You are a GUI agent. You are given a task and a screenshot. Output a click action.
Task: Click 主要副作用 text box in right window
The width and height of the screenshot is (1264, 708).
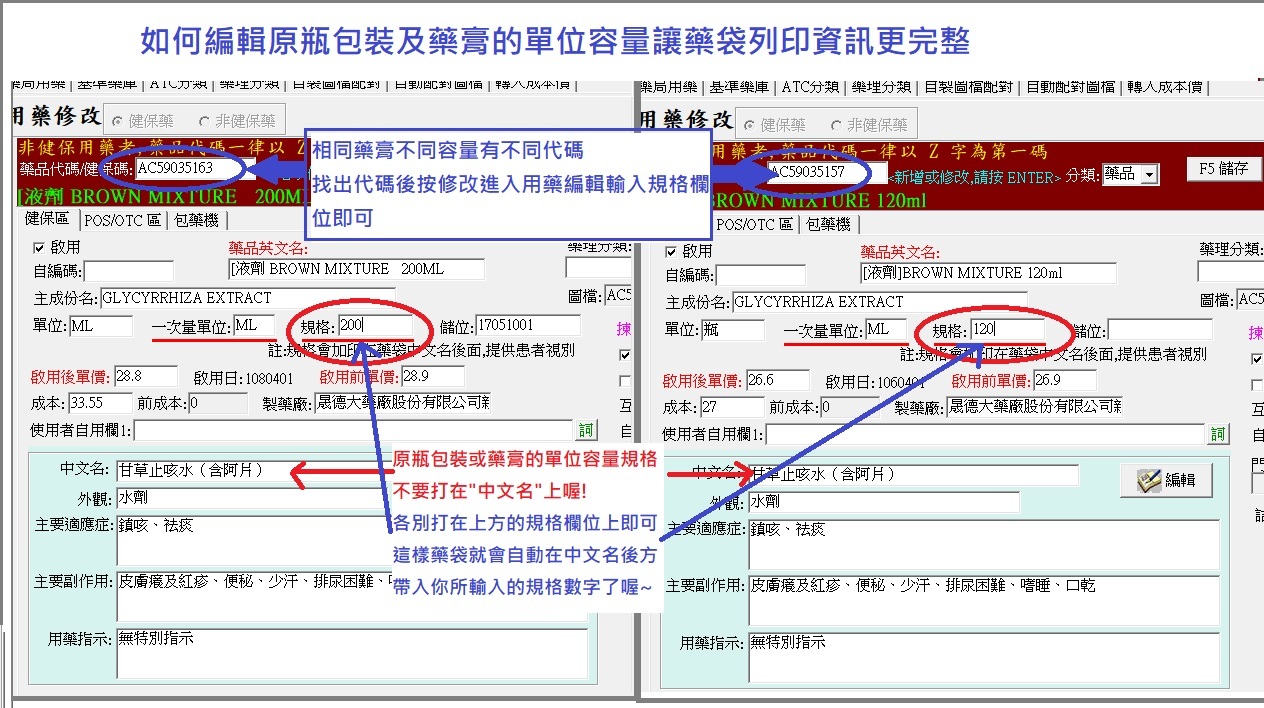click(x=983, y=598)
